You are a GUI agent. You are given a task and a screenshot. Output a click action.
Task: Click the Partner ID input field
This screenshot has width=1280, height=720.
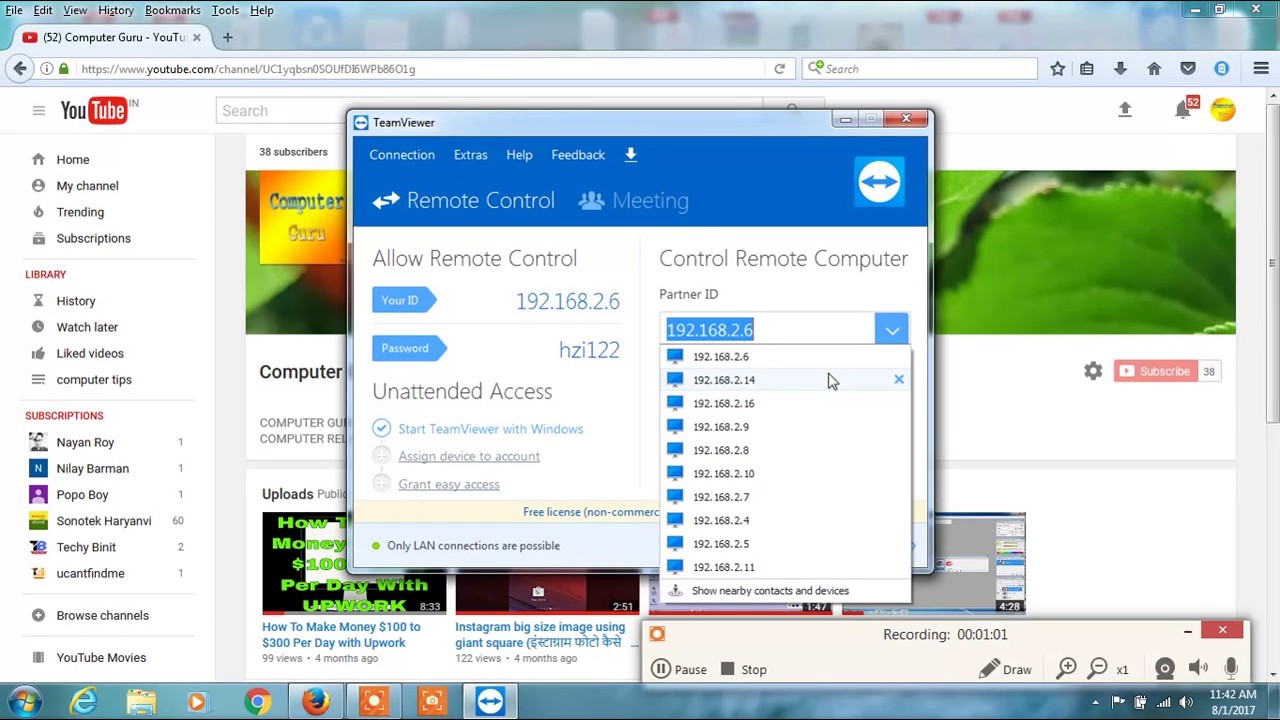pos(767,330)
